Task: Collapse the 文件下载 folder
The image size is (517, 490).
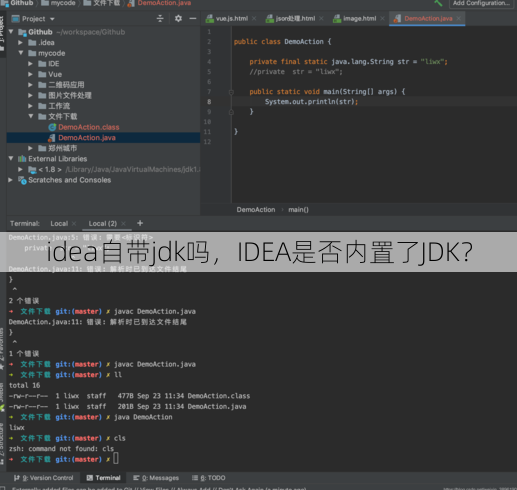Action: click(x=30, y=116)
